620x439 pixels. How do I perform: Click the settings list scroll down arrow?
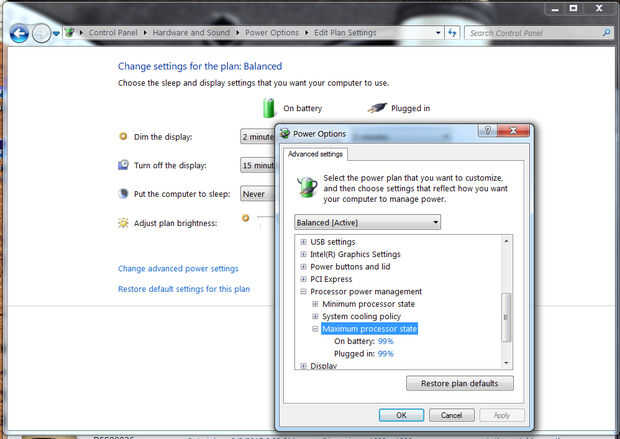tap(507, 363)
